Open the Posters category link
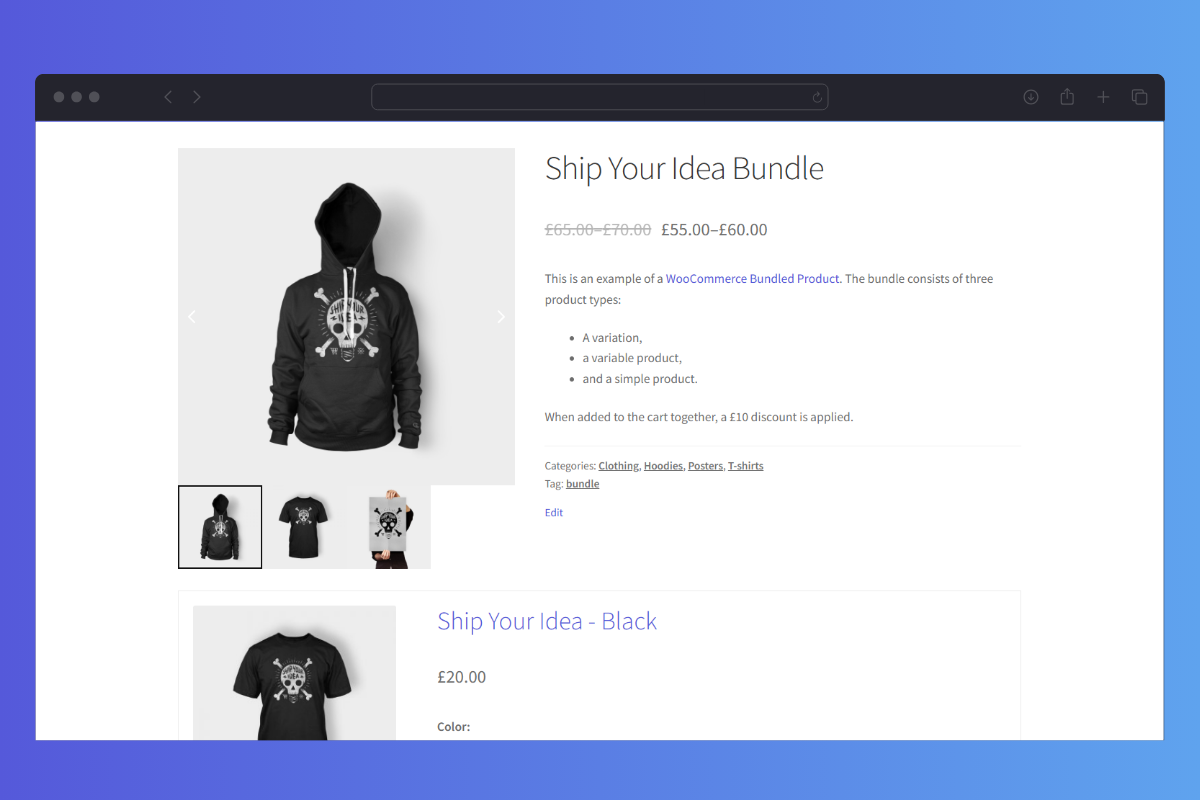The height and width of the screenshot is (800, 1200). coord(705,466)
